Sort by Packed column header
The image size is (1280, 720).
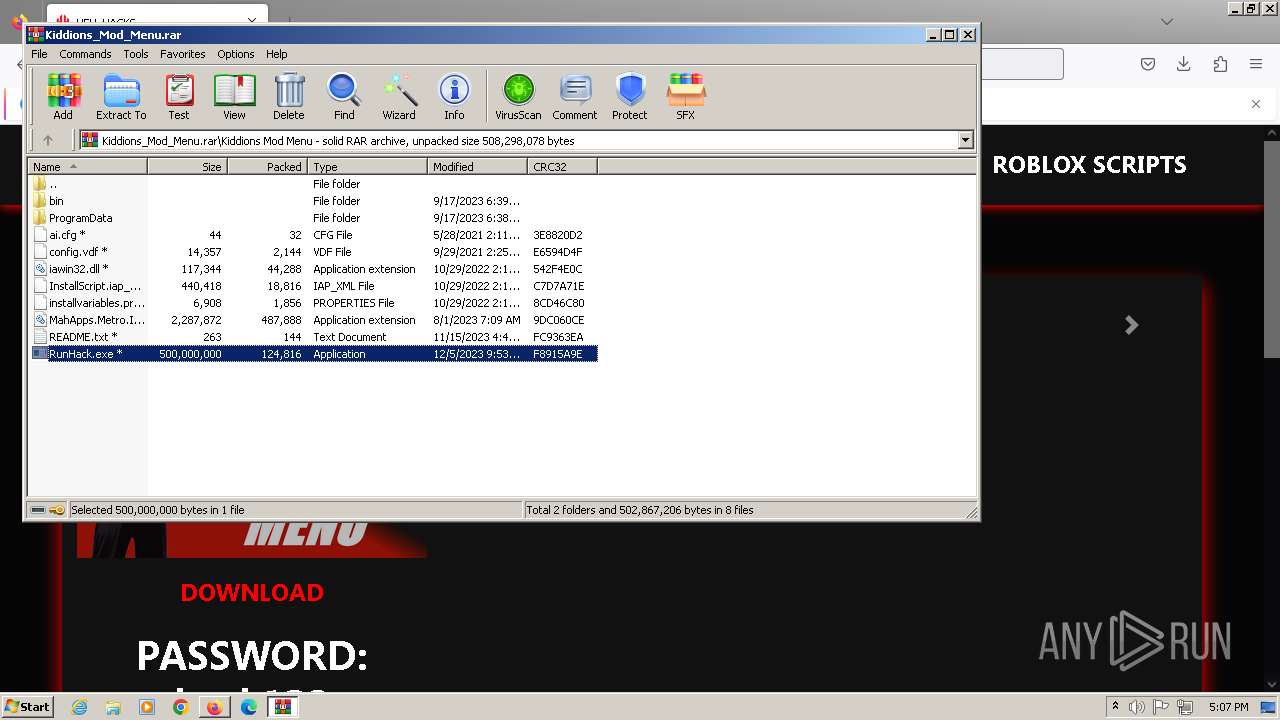pos(268,167)
